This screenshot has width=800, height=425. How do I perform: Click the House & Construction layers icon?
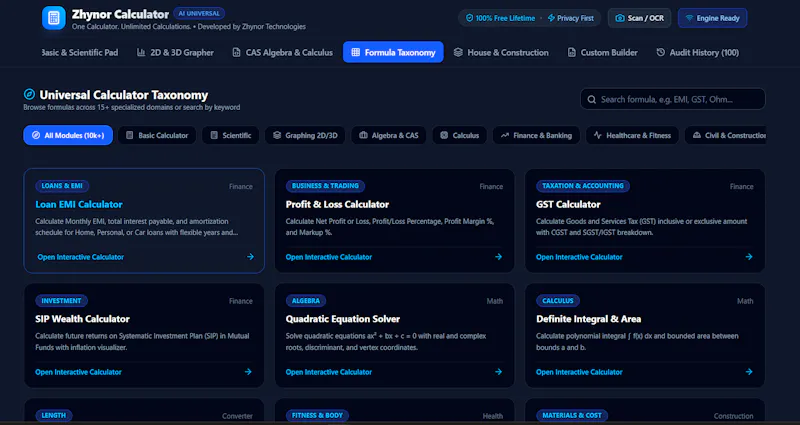click(458, 52)
